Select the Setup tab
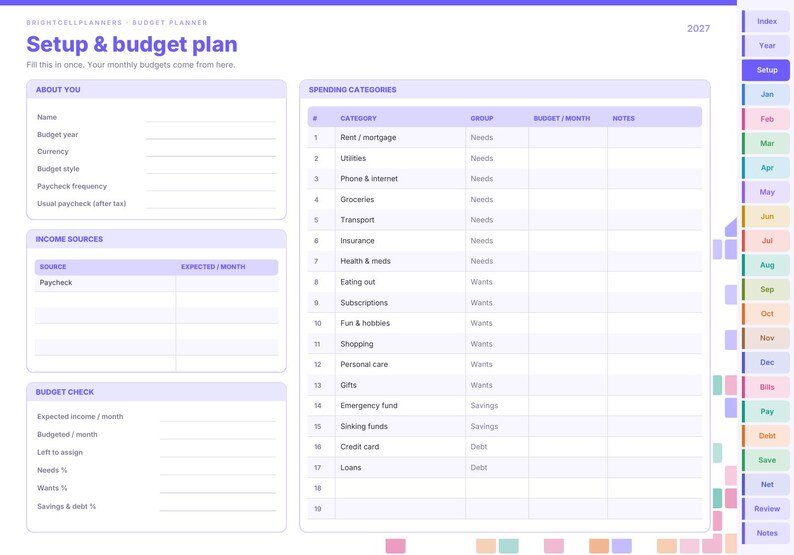This screenshot has height=555, width=794. [x=766, y=70]
